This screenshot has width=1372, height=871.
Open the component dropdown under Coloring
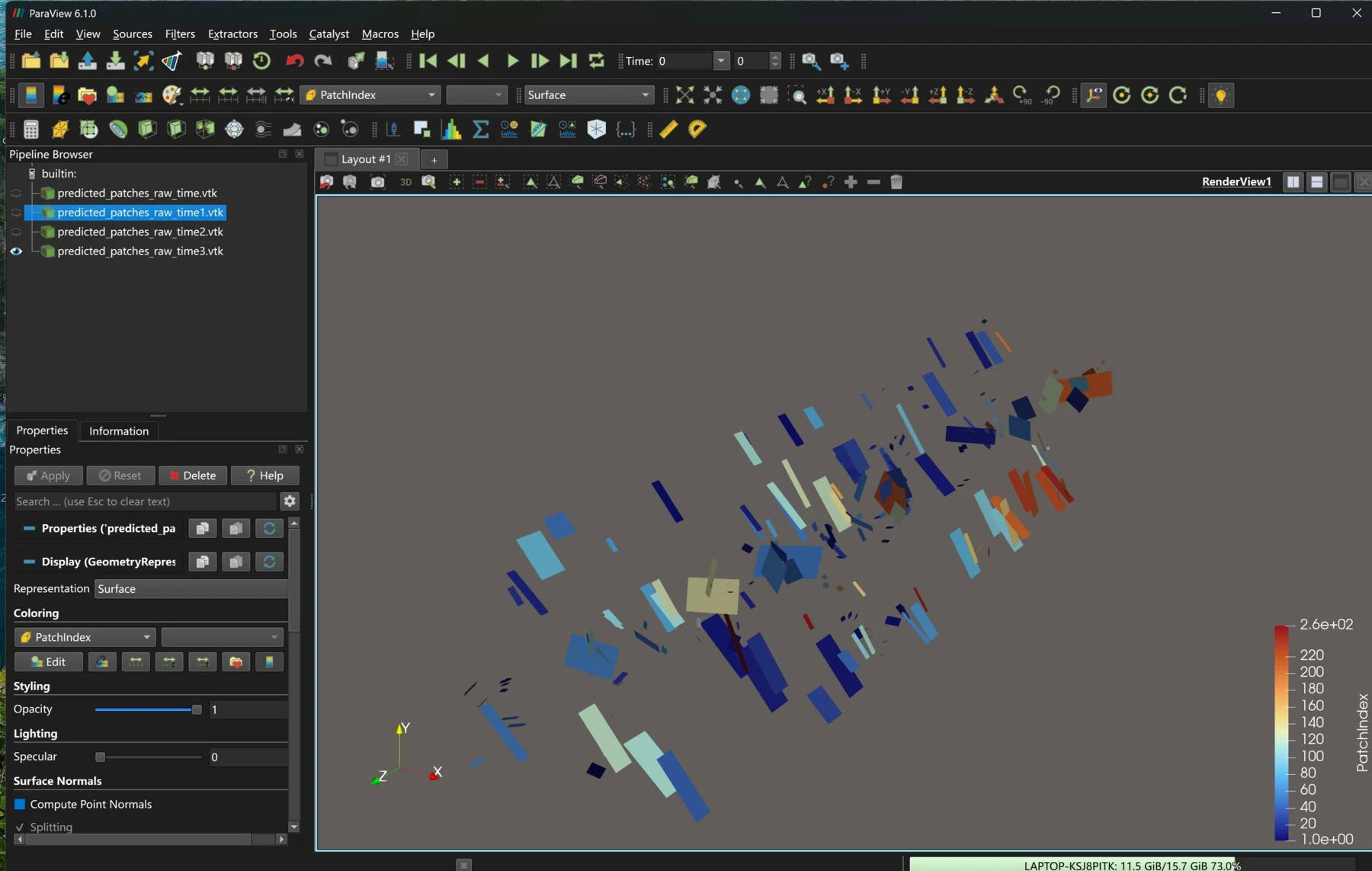click(x=222, y=637)
